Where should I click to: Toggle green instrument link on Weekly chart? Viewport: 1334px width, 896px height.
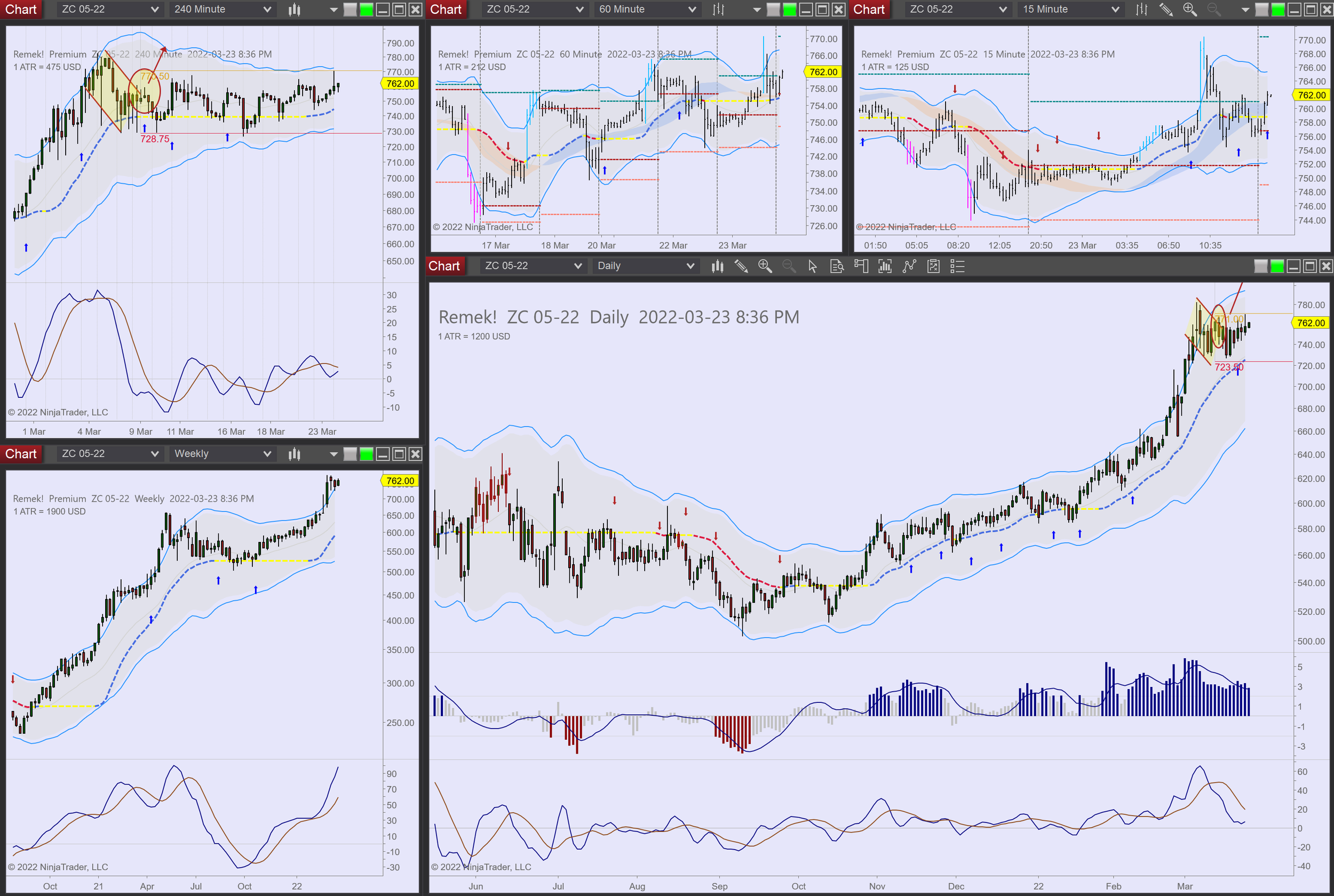(x=367, y=454)
